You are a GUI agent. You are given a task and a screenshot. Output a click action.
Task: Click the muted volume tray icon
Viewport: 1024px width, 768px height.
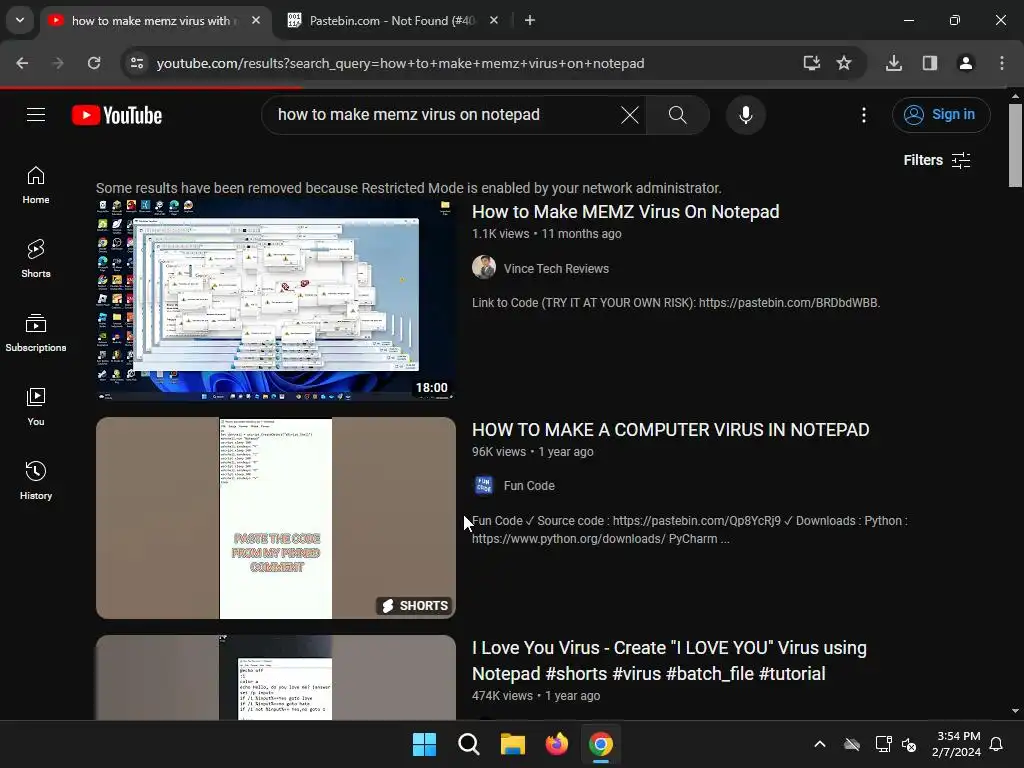click(x=908, y=744)
